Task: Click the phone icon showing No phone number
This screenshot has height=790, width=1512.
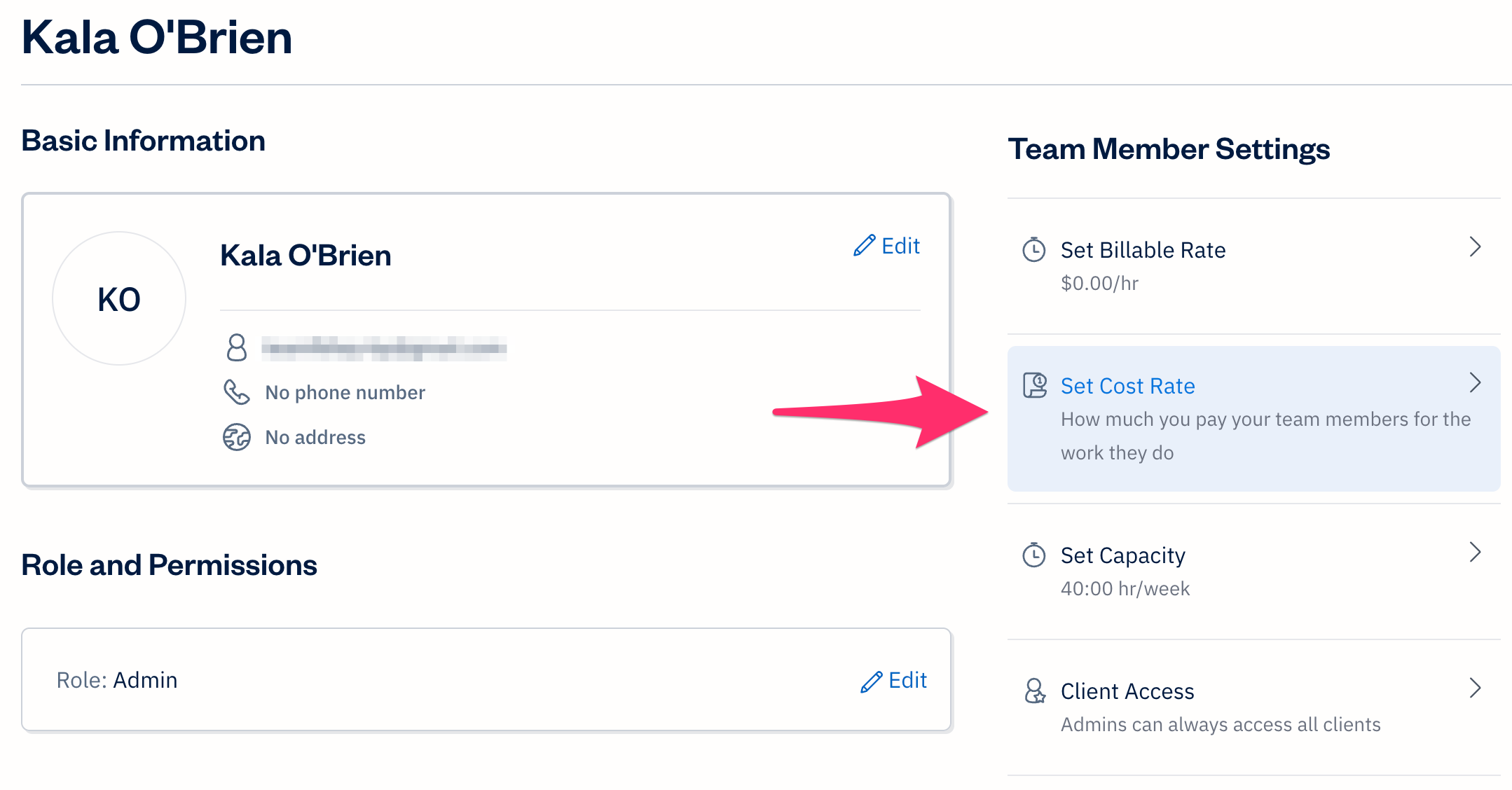Action: [x=237, y=393]
